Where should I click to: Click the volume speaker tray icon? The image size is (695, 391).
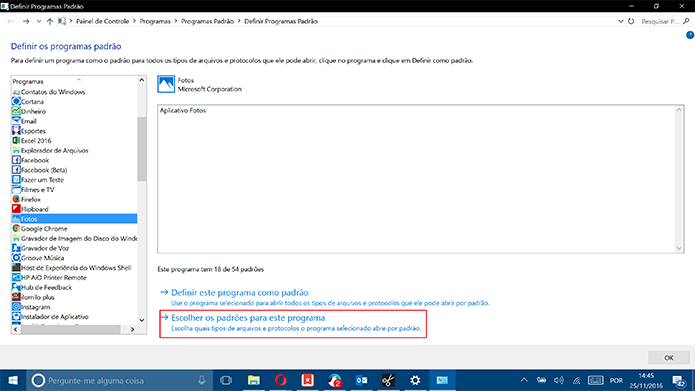(559, 380)
